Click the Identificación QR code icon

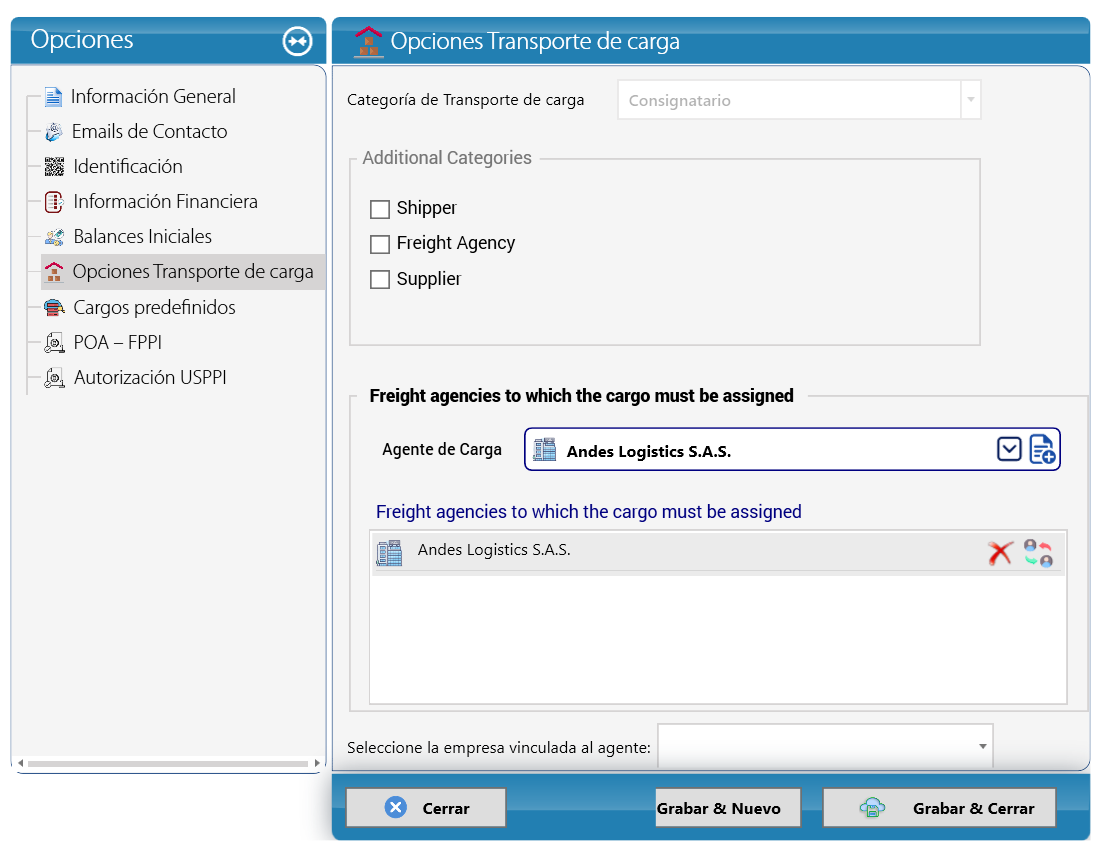pyautogui.click(x=54, y=167)
